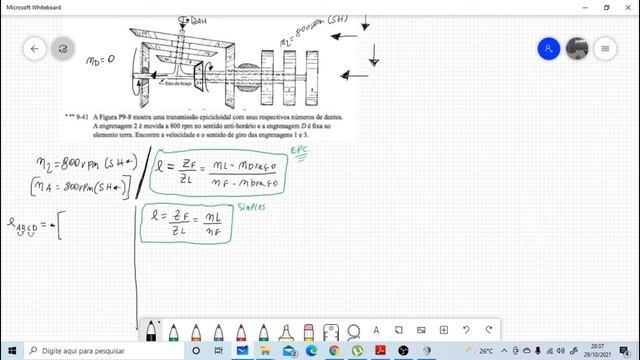Click the green boxed EPC formula
This screenshot has height=360, width=640.
(x=218, y=173)
